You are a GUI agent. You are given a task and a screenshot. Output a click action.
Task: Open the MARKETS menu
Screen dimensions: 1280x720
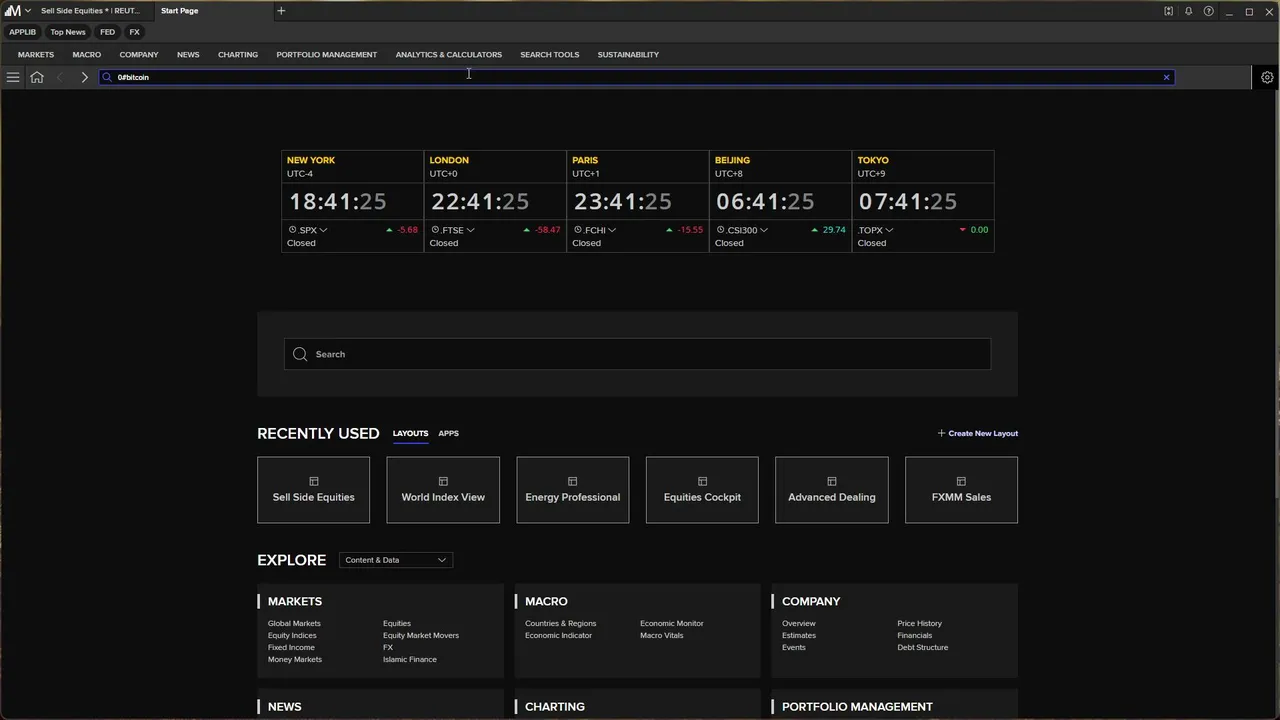[36, 55]
